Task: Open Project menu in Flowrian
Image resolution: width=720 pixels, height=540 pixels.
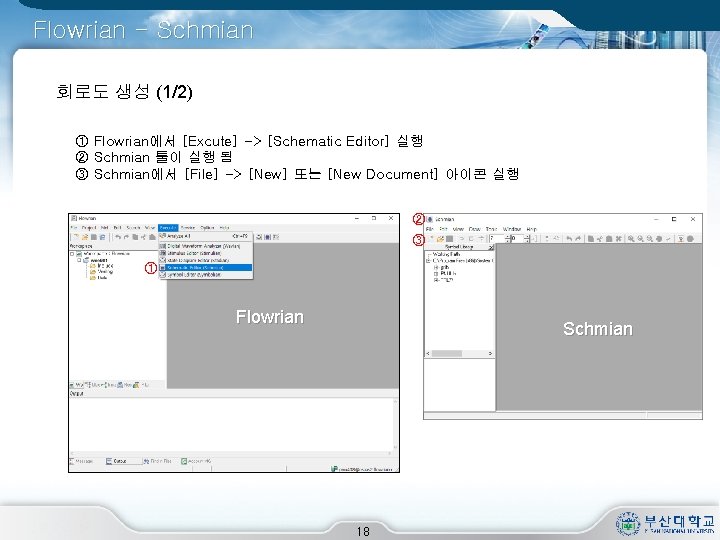Action: [89, 228]
